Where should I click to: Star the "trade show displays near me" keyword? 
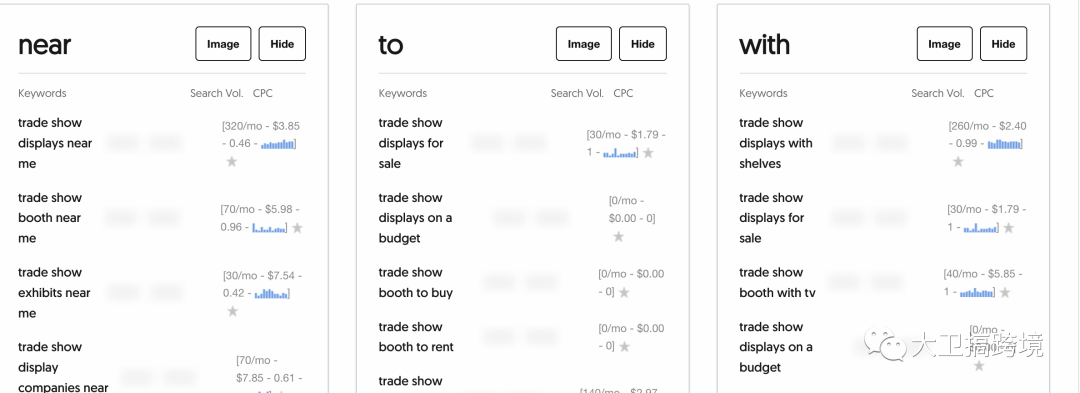(x=232, y=161)
